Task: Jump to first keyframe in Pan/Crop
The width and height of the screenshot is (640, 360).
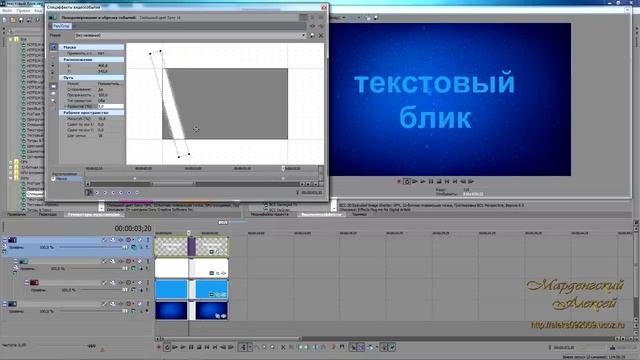Action: [97, 192]
